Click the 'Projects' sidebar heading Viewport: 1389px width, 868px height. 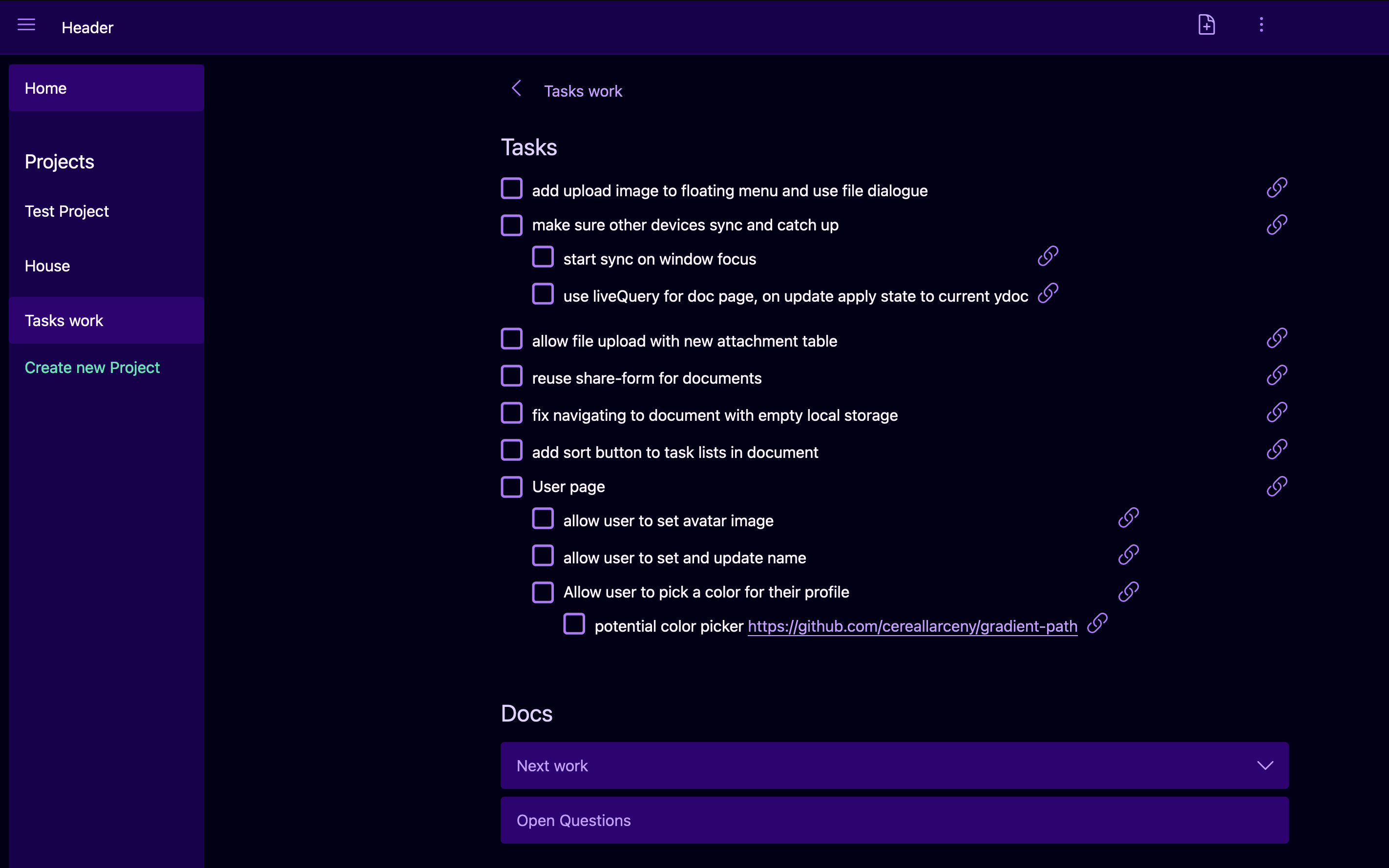[x=59, y=162]
